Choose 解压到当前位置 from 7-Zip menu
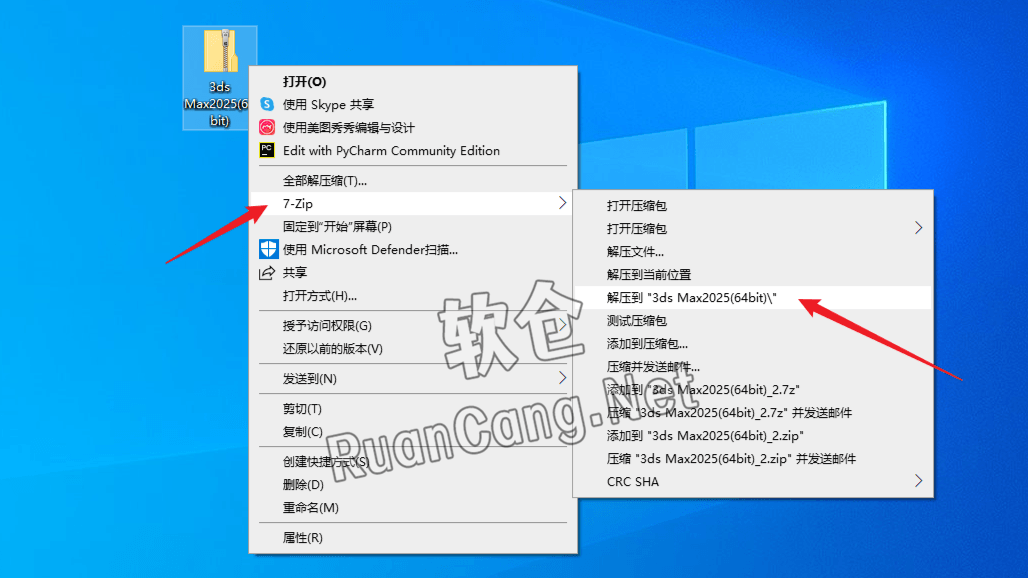 pos(649,274)
